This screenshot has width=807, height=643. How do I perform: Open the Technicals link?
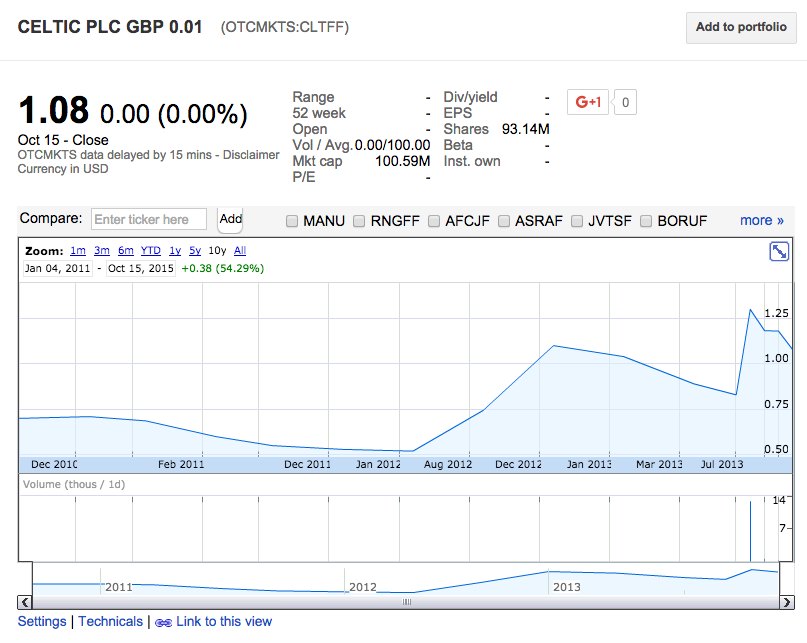(111, 622)
